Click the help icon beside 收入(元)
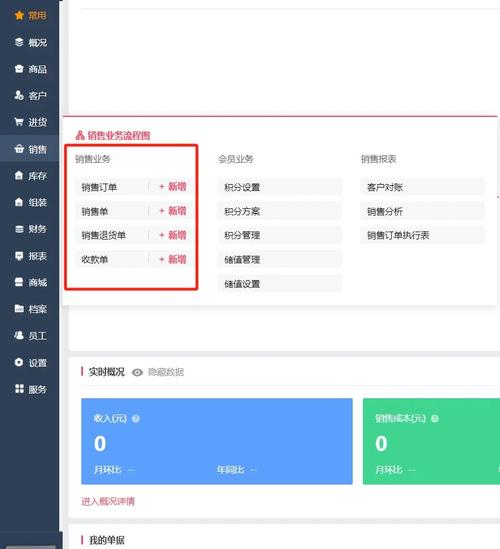Viewport: 500px width, 549px height. coord(136,418)
